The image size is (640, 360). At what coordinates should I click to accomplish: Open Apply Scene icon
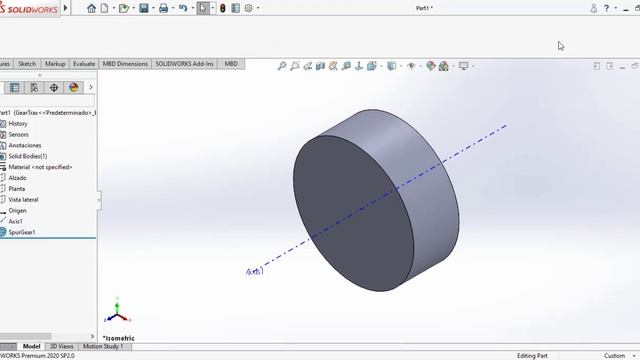point(444,66)
